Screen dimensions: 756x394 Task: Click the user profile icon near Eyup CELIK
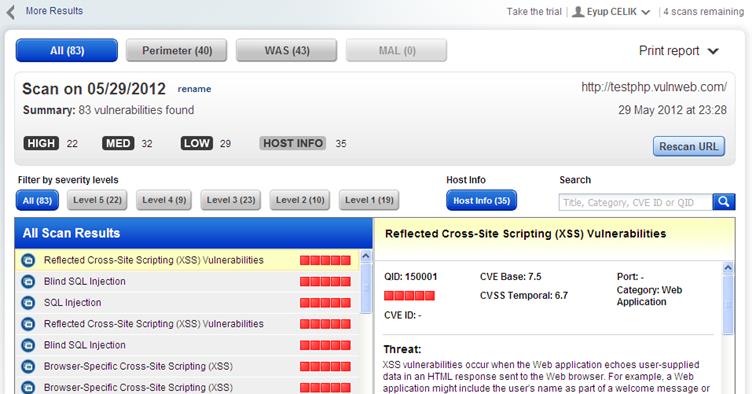click(578, 12)
